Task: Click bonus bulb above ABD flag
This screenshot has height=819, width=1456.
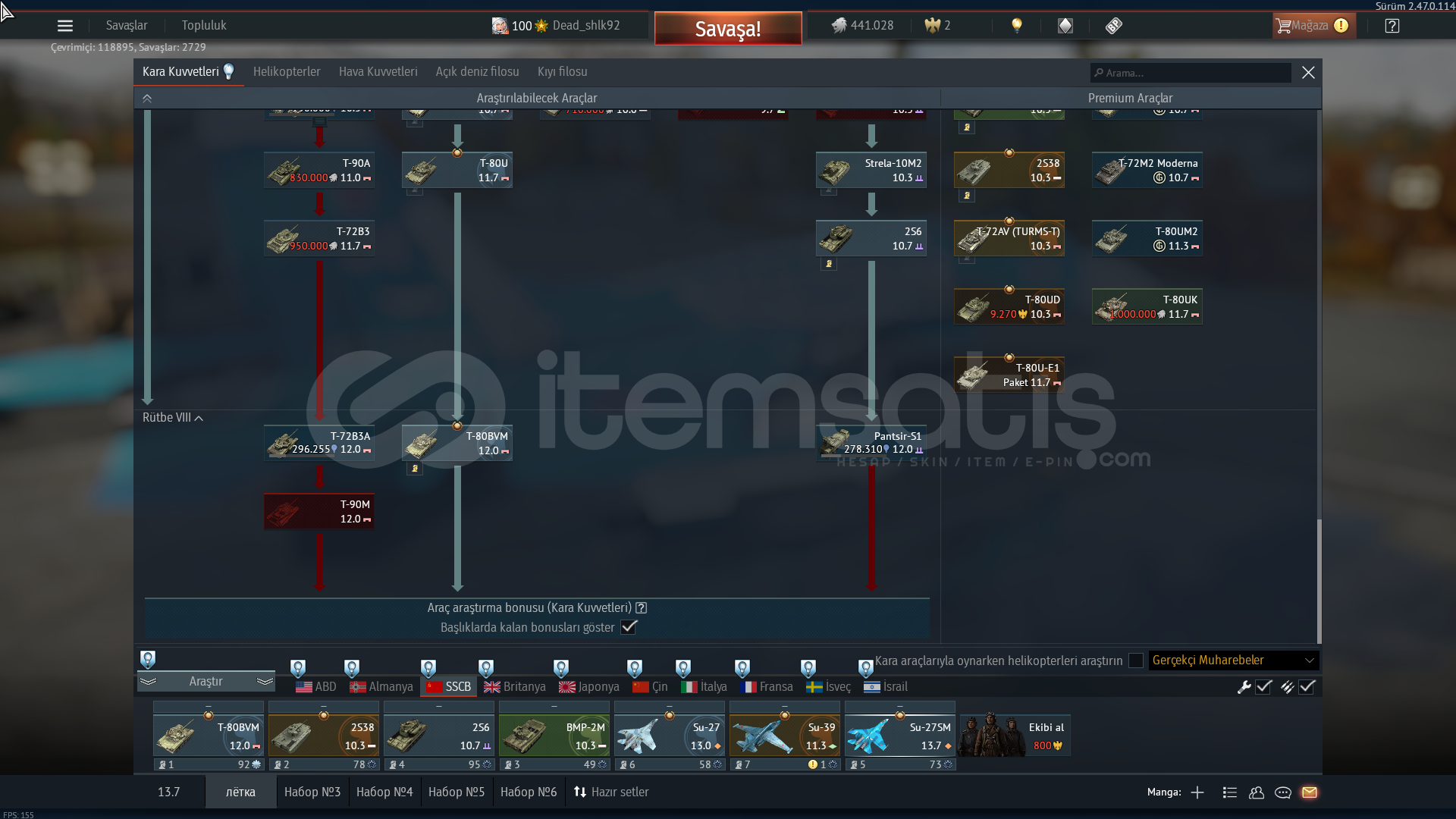Action: 298,668
